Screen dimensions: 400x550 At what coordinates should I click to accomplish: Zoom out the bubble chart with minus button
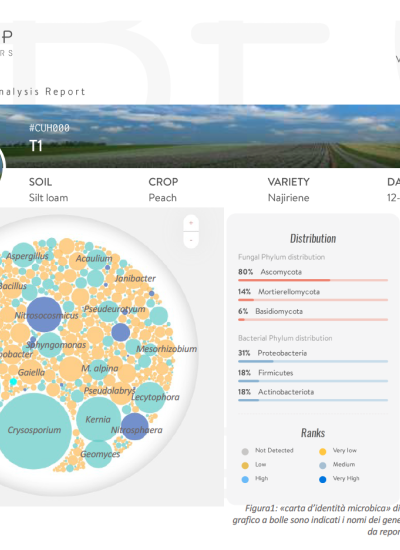tap(191, 240)
